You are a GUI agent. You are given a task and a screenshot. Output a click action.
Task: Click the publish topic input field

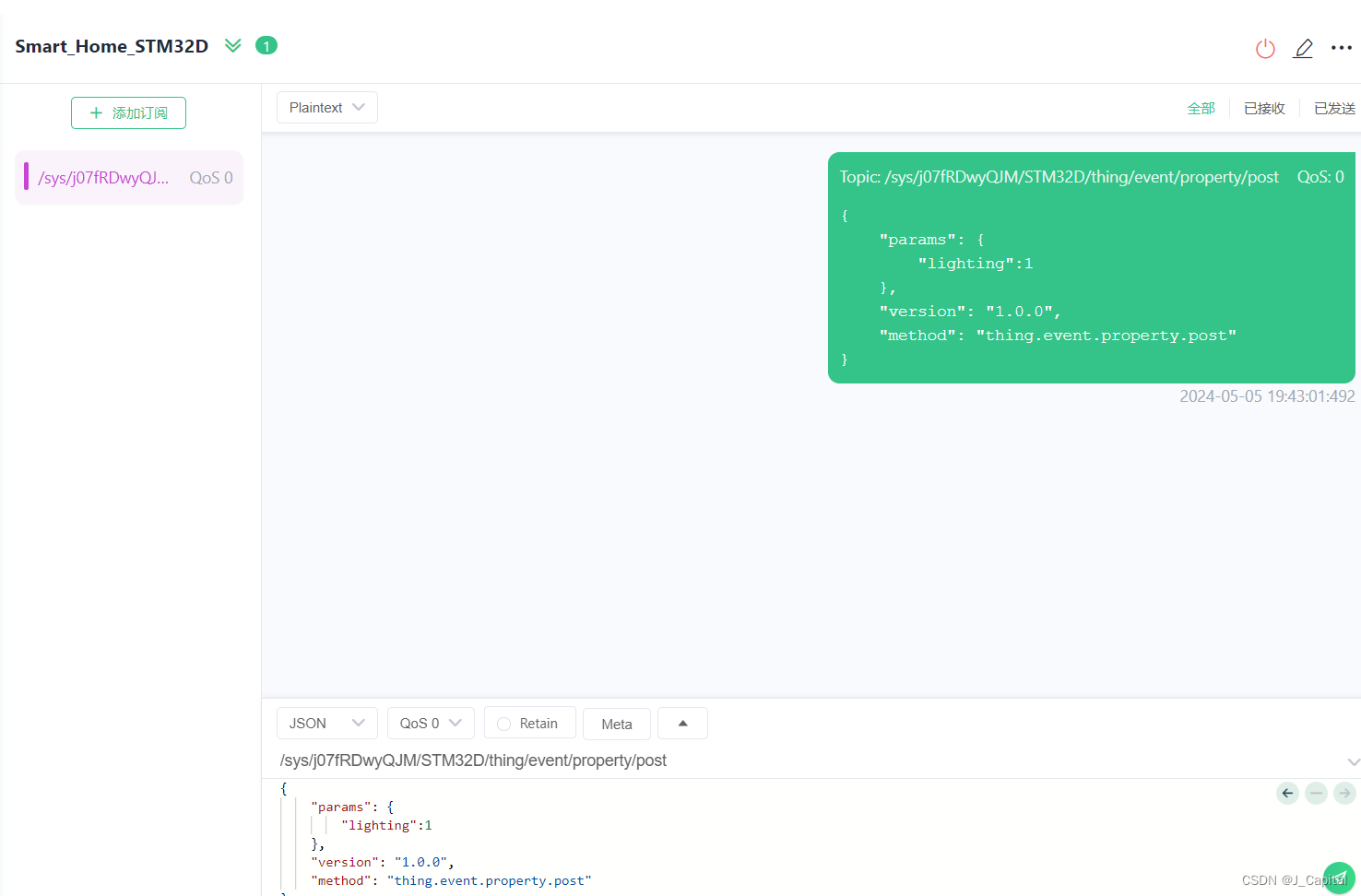[802, 760]
